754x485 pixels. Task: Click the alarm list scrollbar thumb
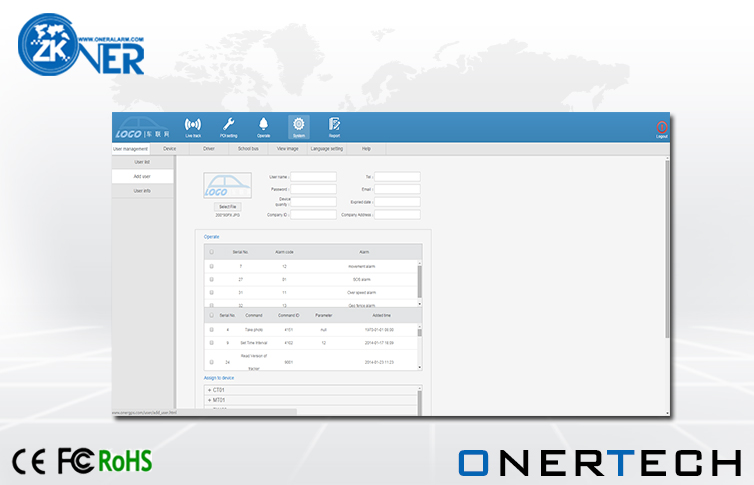click(420, 282)
